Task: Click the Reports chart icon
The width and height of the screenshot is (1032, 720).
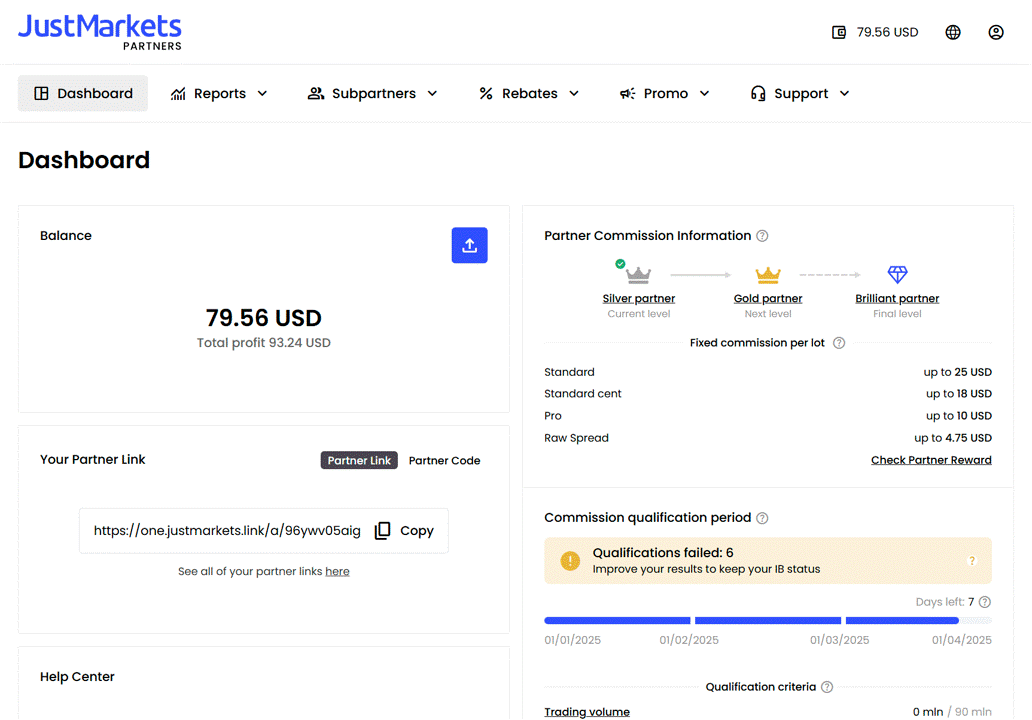Action: point(178,93)
